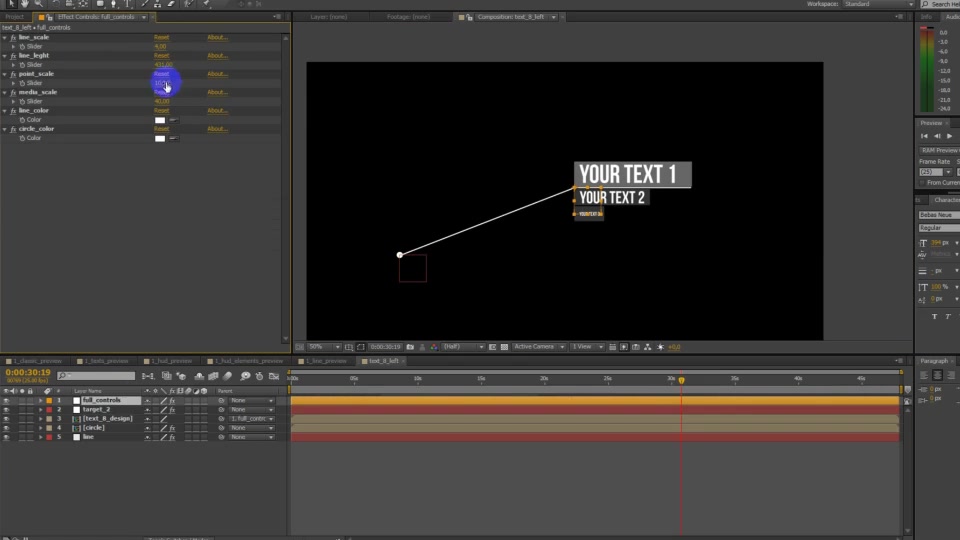This screenshot has height=540, width=960.
Task: Switch to the 1_line_preview timeline tab
Action: coord(326,361)
